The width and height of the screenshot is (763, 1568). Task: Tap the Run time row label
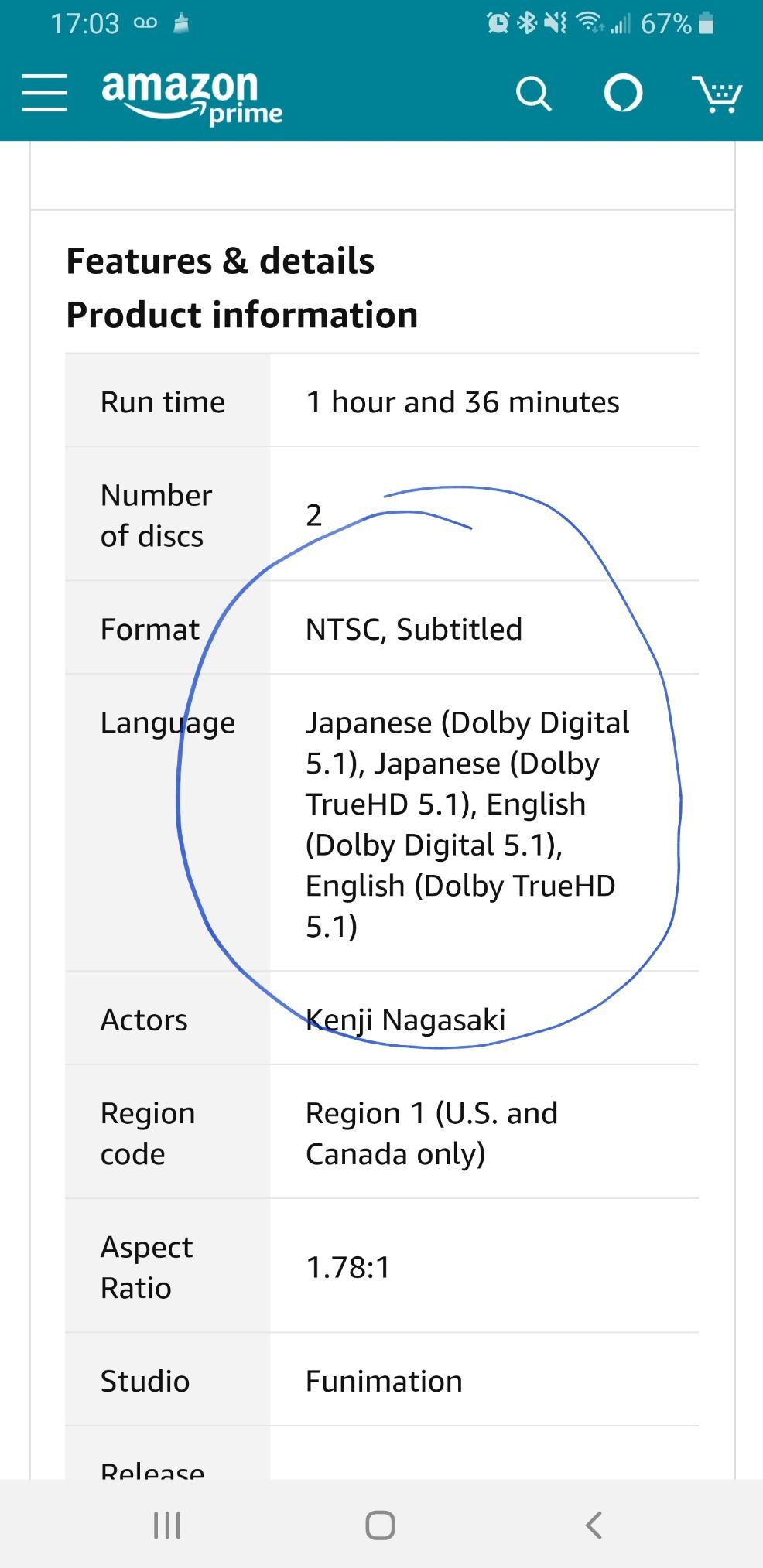(x=163, y=402)
